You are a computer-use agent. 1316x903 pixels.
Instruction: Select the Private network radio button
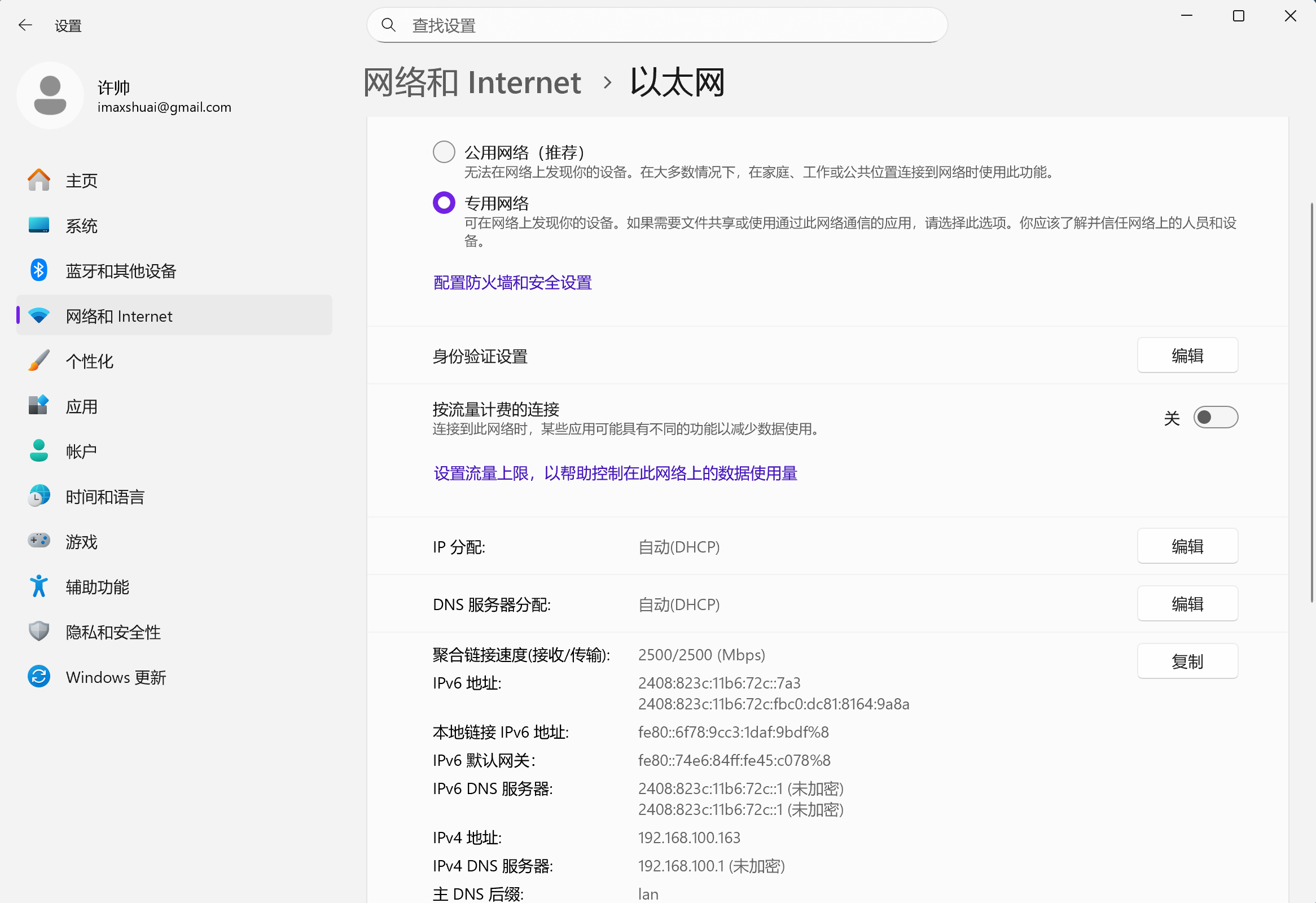(444, 203)
